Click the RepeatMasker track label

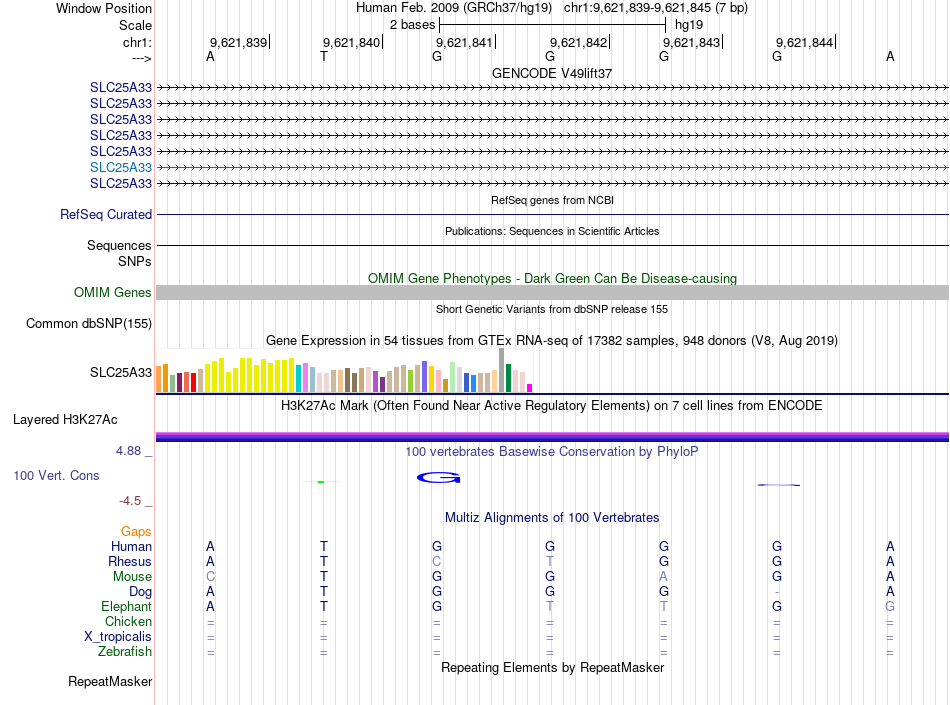110,681
